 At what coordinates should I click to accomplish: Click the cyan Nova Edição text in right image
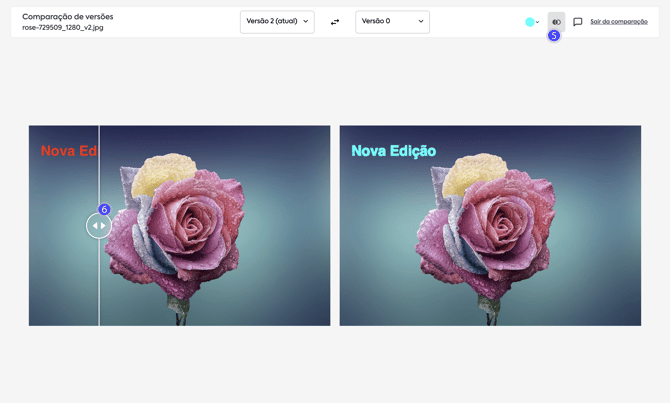click(393, 151)
